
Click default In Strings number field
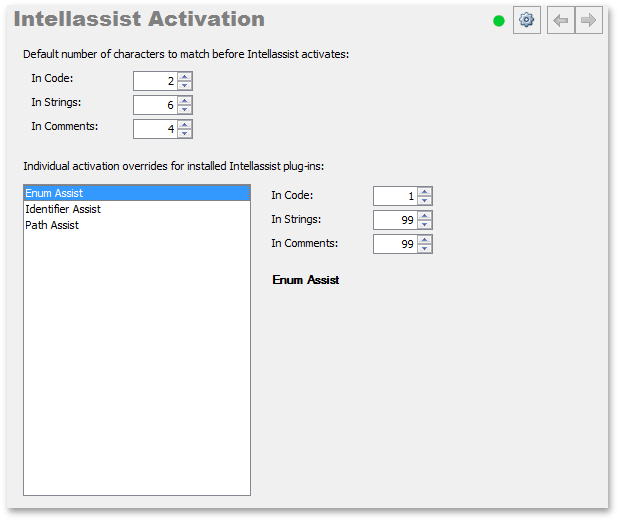coord(155,105)
